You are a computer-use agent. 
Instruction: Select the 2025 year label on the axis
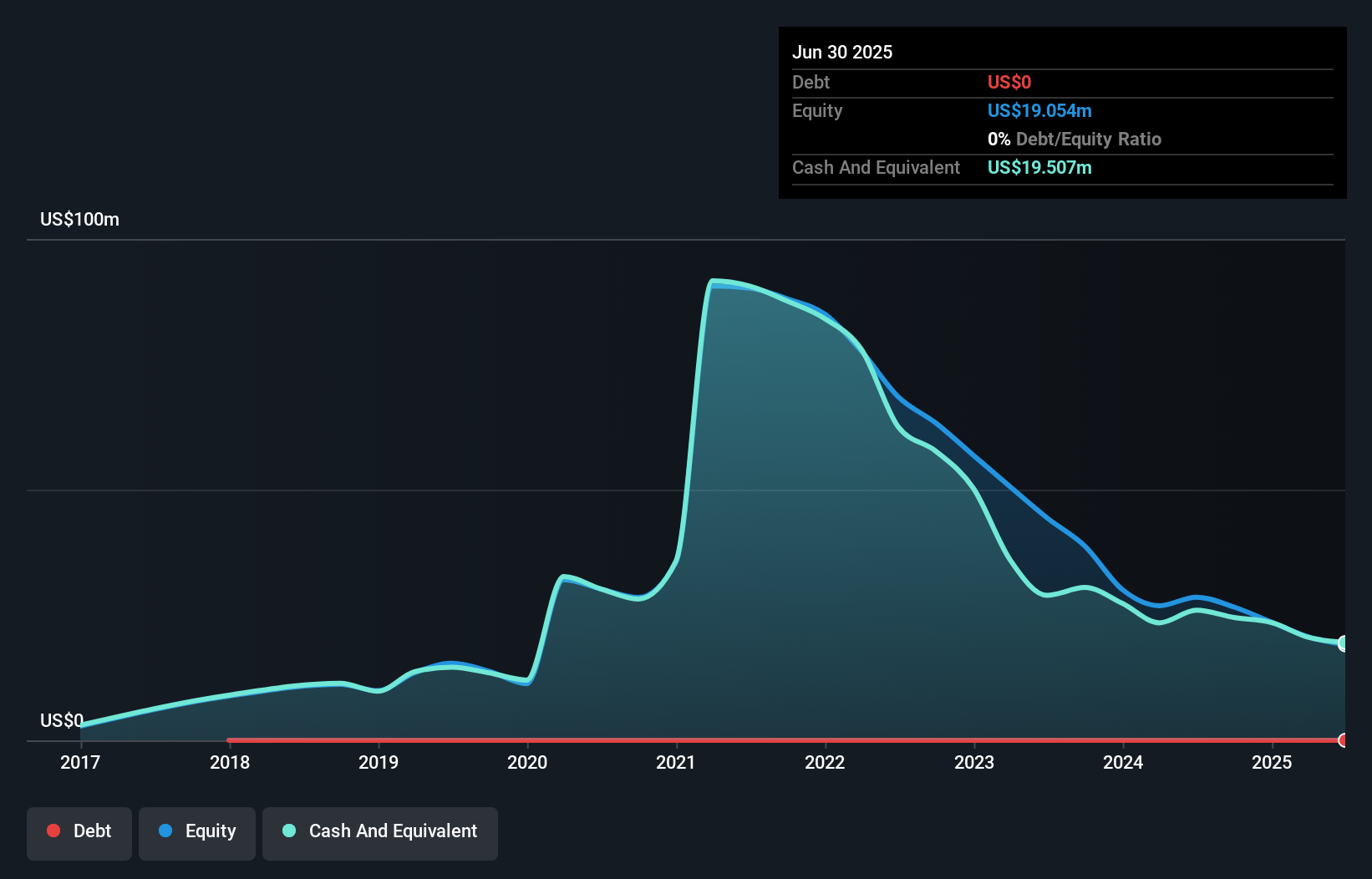[x=1273, y=762]
